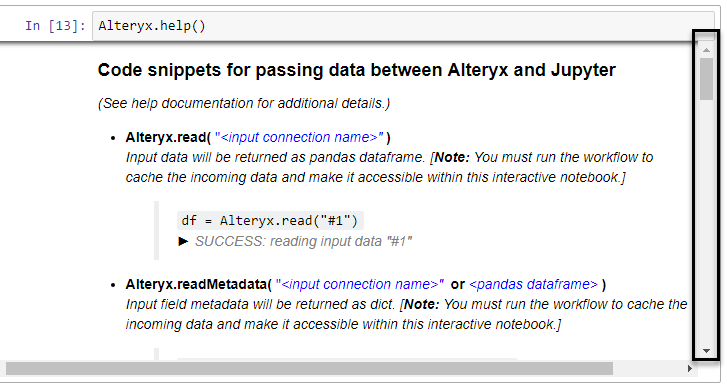The image size is (727, 386).
Task: Click the Alteryx.readMetadata( bold function name
Action: pyautogui.click(x=199, y=284)
